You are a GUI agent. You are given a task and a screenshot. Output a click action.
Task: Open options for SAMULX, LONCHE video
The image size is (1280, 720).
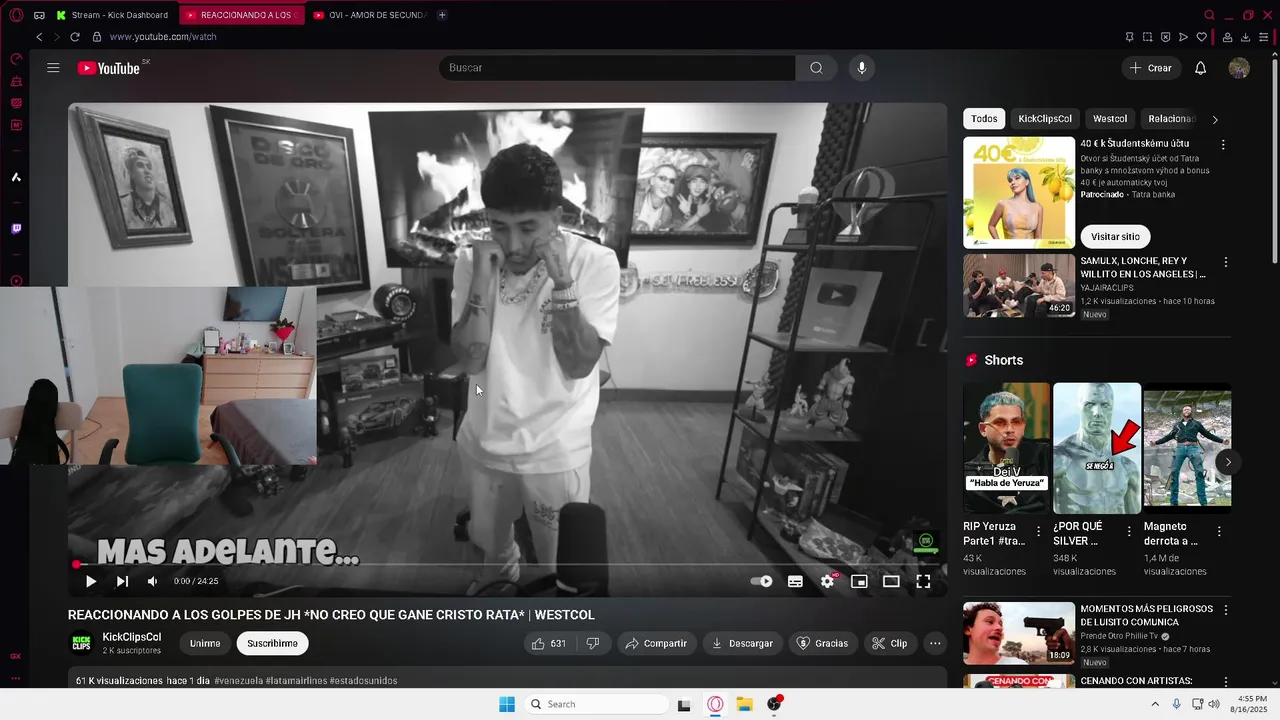click(x=1225, y=262)
